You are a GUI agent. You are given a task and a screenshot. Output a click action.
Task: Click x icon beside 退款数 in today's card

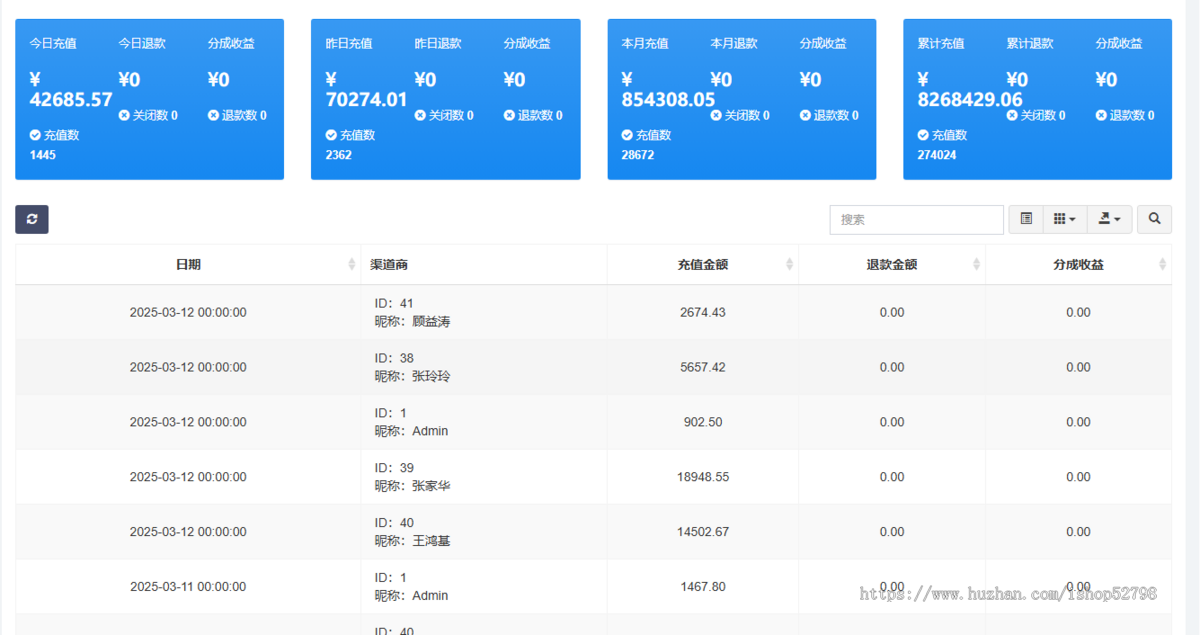213,115
